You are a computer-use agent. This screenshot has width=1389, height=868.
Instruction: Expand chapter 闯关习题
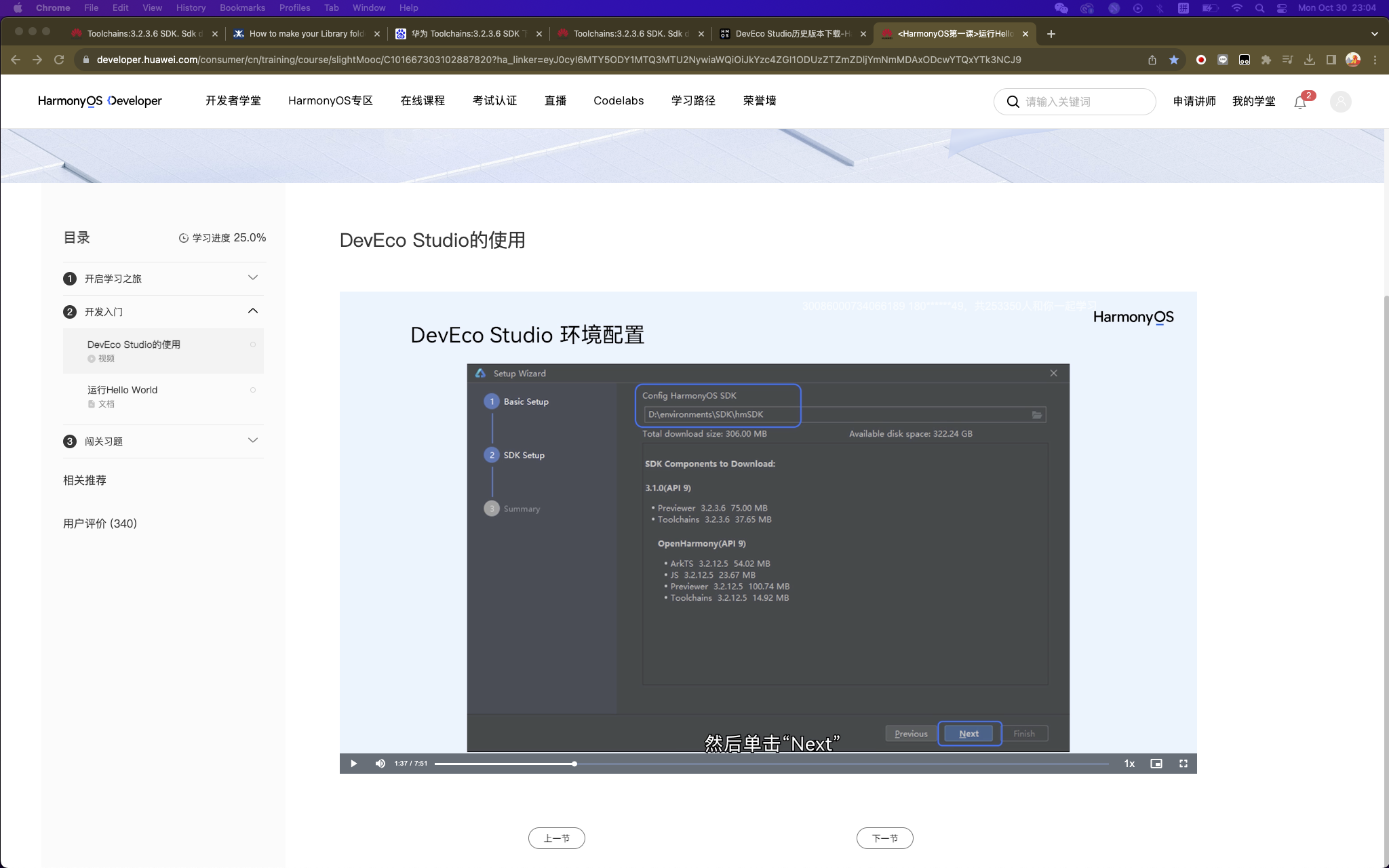pos(163,441)
